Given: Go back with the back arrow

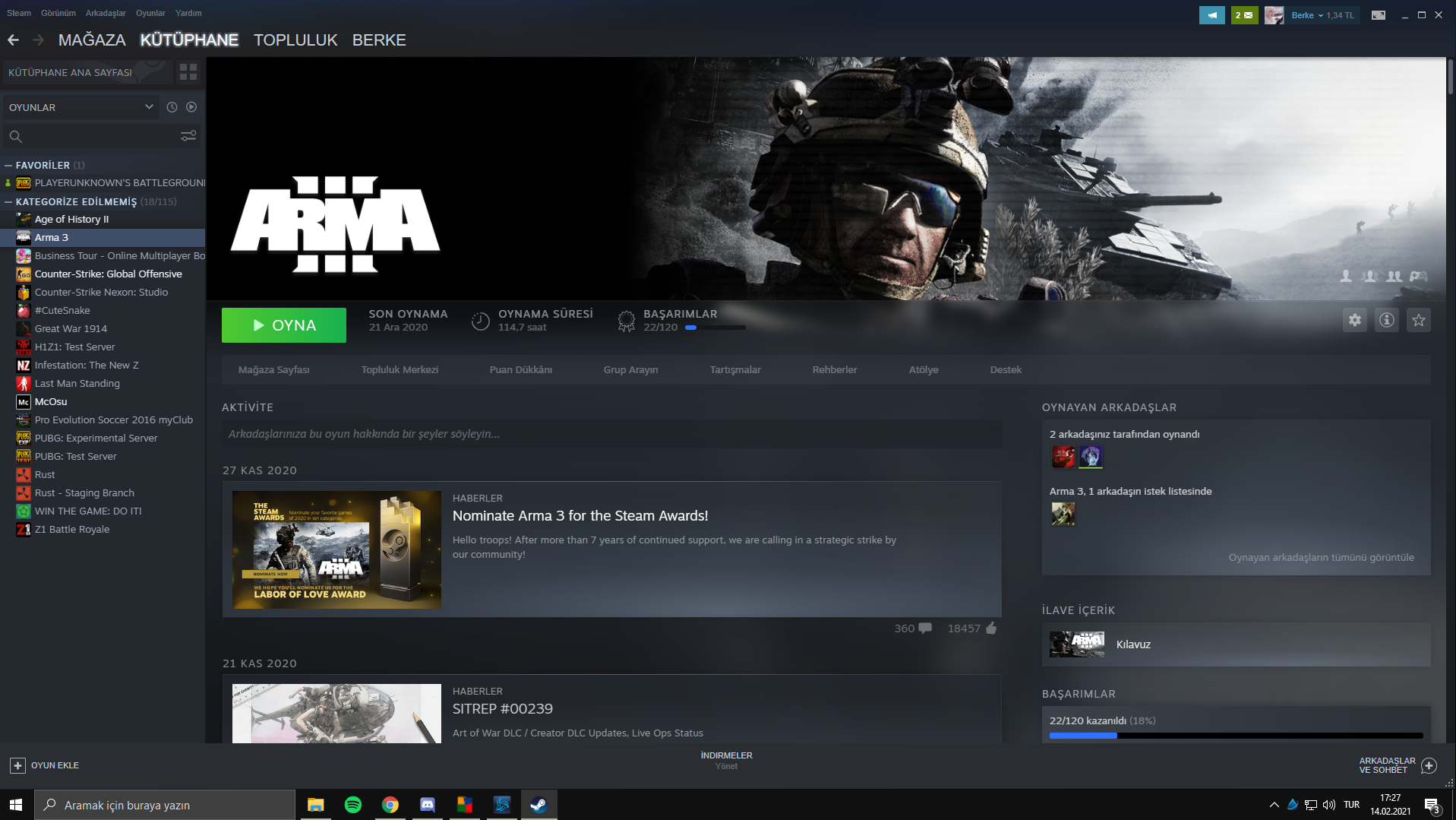Looking at the screenshot, I should (x=14, y=40).
